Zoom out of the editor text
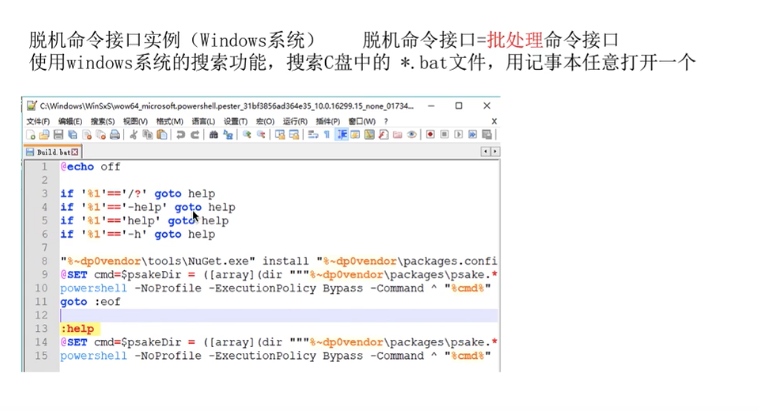 pos(261,135)
